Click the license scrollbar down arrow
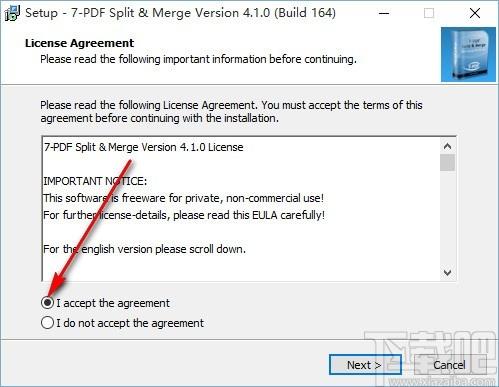Image resolution: width=499 pixels, height=387 pixels. coord(447,273)
